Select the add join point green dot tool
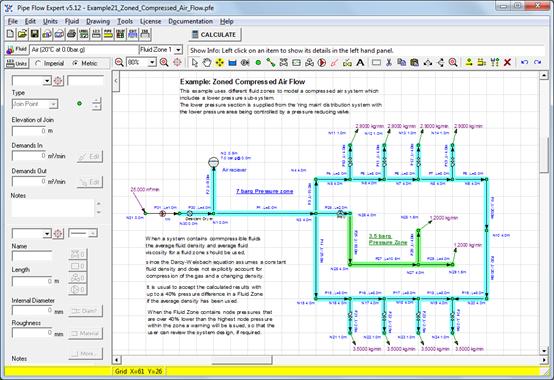The image size is (554, 380). [x=258, y=63]
